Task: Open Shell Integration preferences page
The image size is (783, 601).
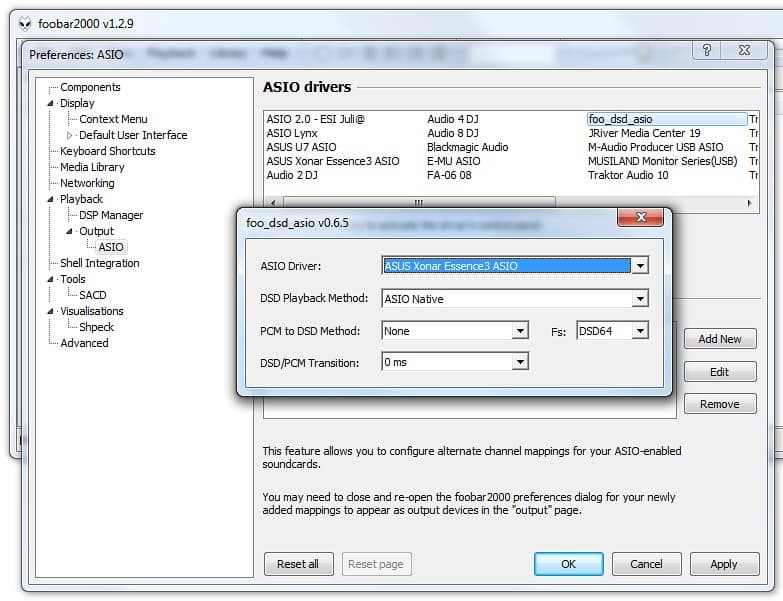Action: coord(100,263)
